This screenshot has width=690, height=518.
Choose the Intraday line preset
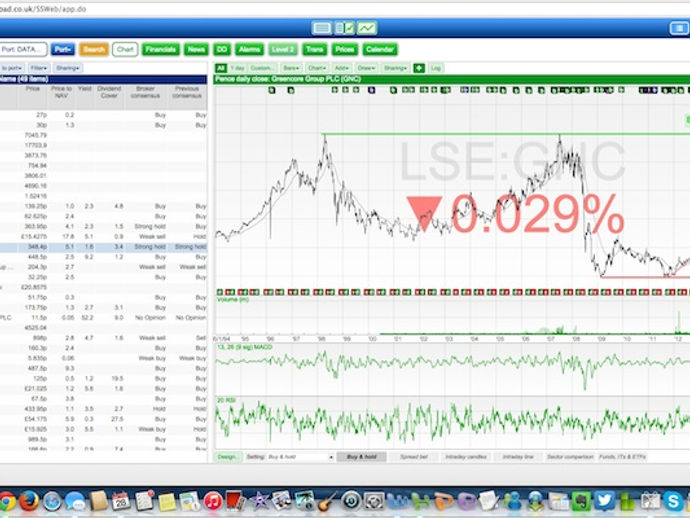click(x=518, y=457)
